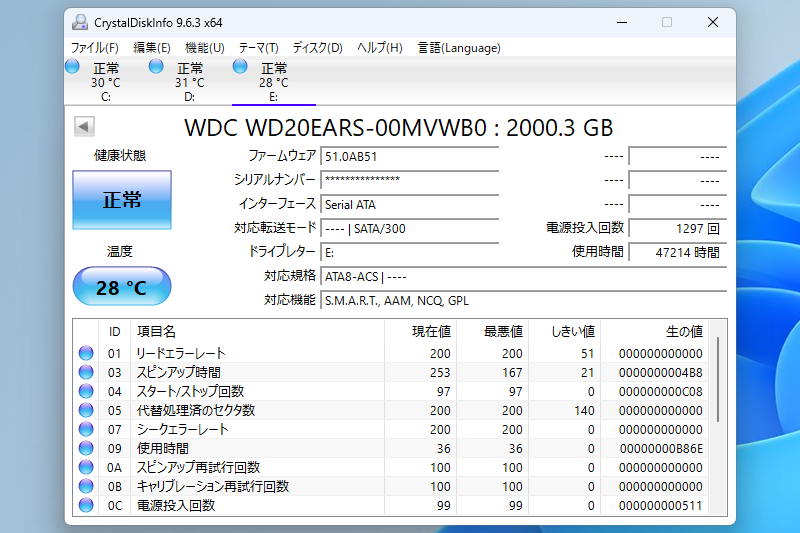This screenshot has width=800, height=533.
Task: Open the 編集(E) menu
Action: point(152,48)
